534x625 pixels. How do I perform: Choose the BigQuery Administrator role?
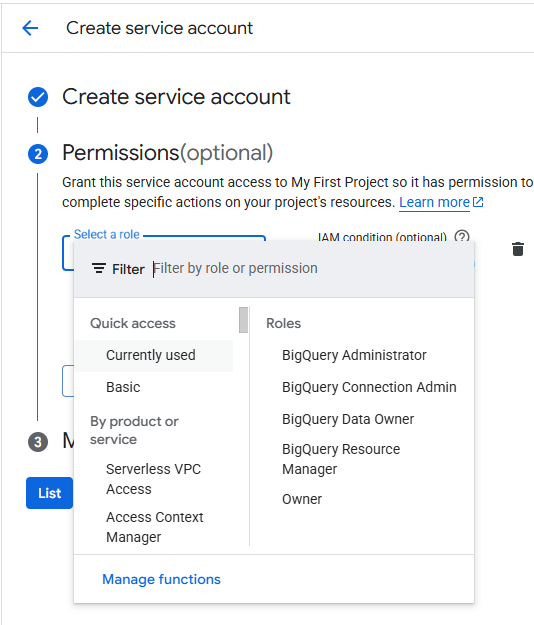[x=354, y=356]
